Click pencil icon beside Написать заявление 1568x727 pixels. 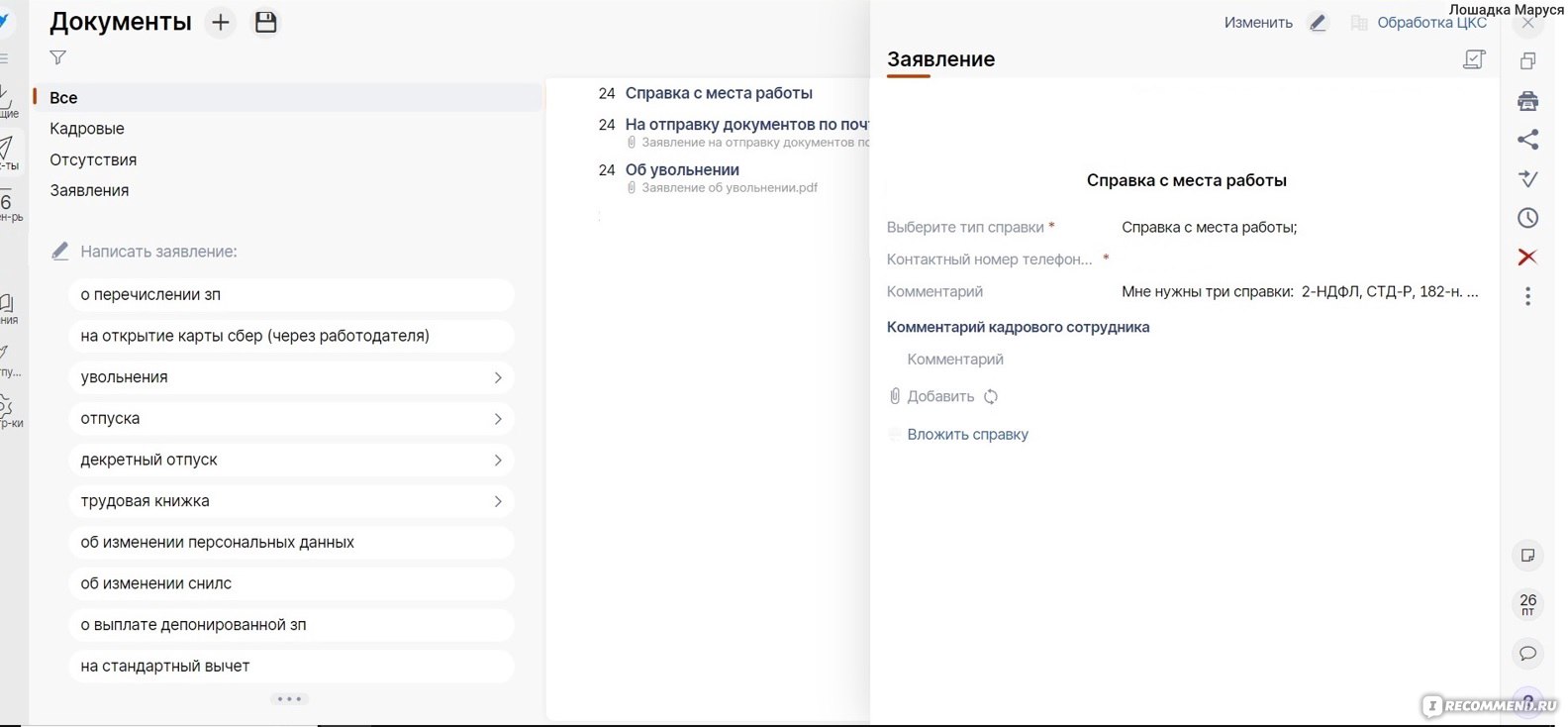60,252
